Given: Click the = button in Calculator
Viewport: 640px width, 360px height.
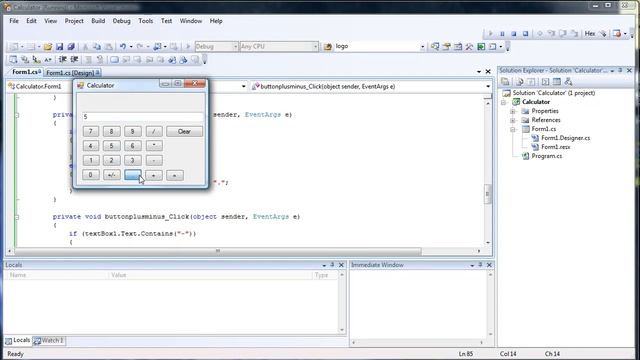Looking at the screenshot, I should pos(175,175).
